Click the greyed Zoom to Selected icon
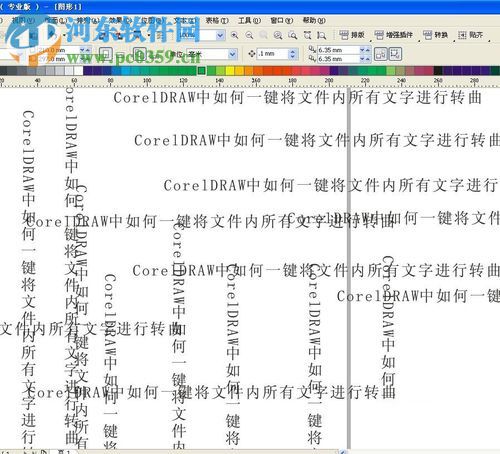This screenshot has width=500, height=454. pos(264,35)
